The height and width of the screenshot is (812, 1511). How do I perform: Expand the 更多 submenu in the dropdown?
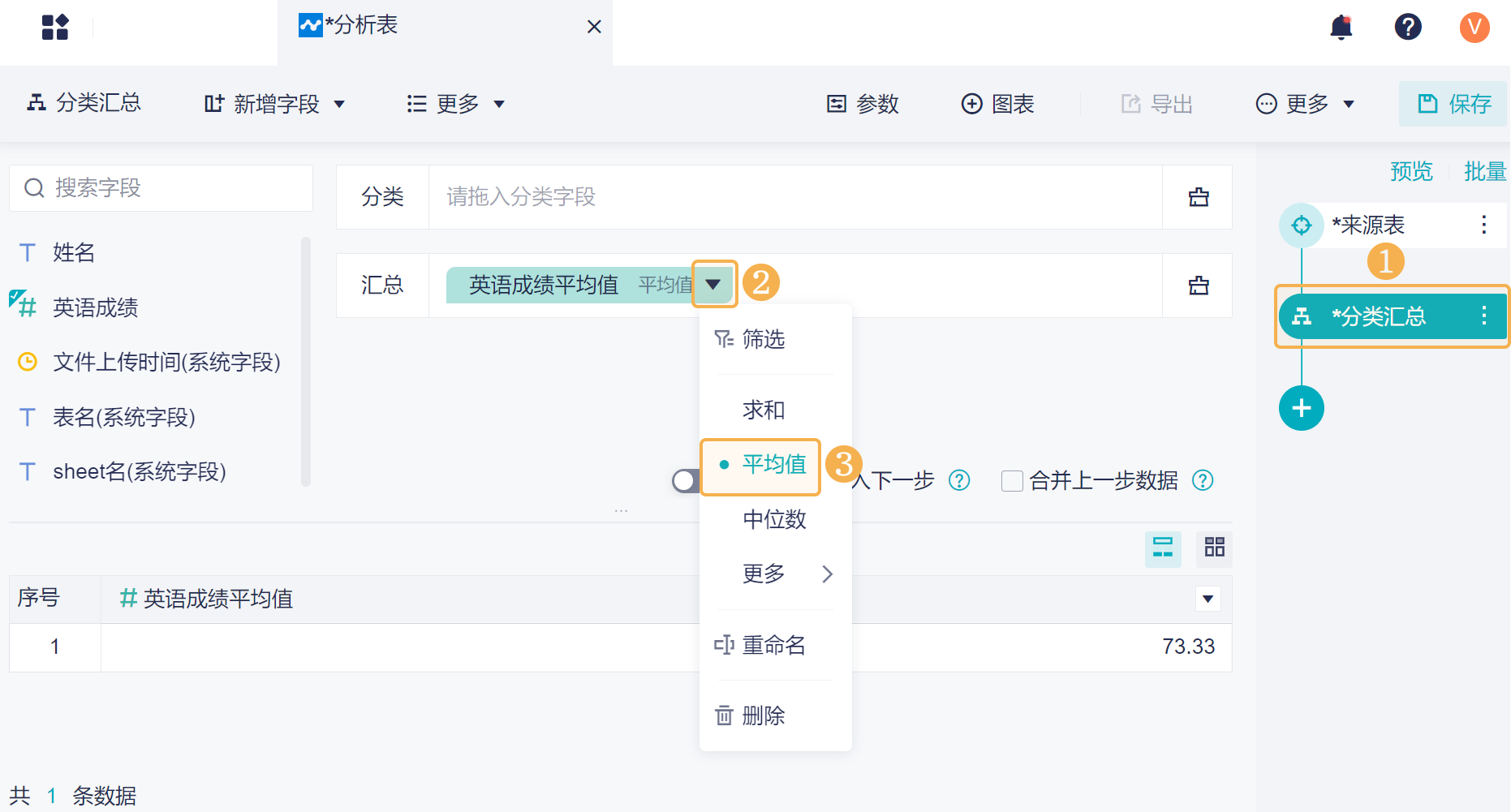776,574
